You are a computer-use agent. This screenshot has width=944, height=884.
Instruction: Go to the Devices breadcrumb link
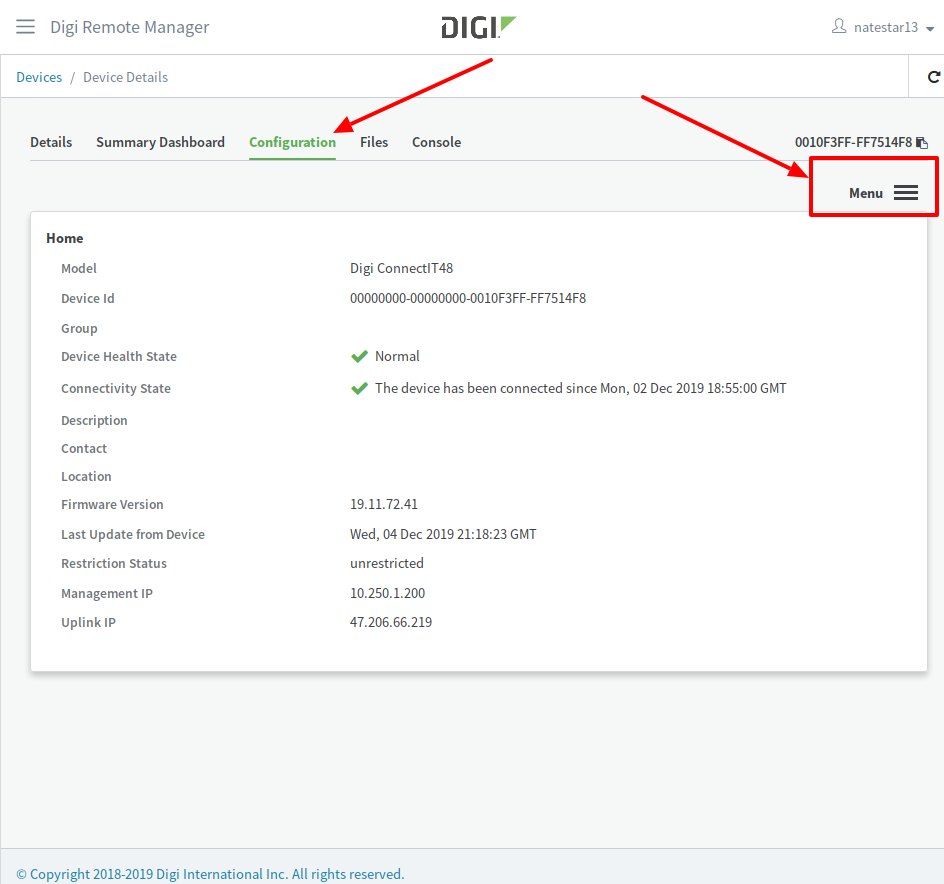39,77
